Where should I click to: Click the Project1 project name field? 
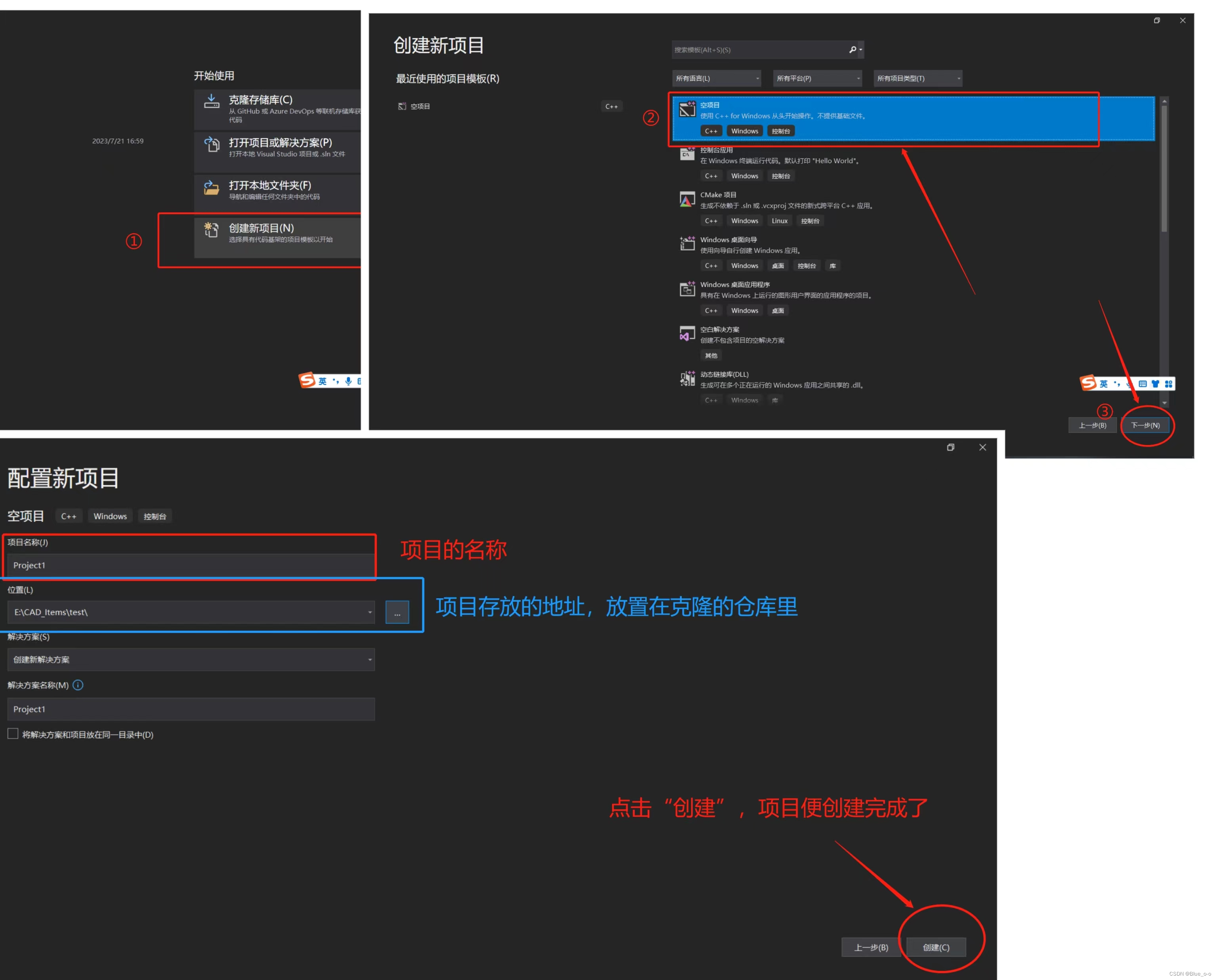[x=191, y=565]
